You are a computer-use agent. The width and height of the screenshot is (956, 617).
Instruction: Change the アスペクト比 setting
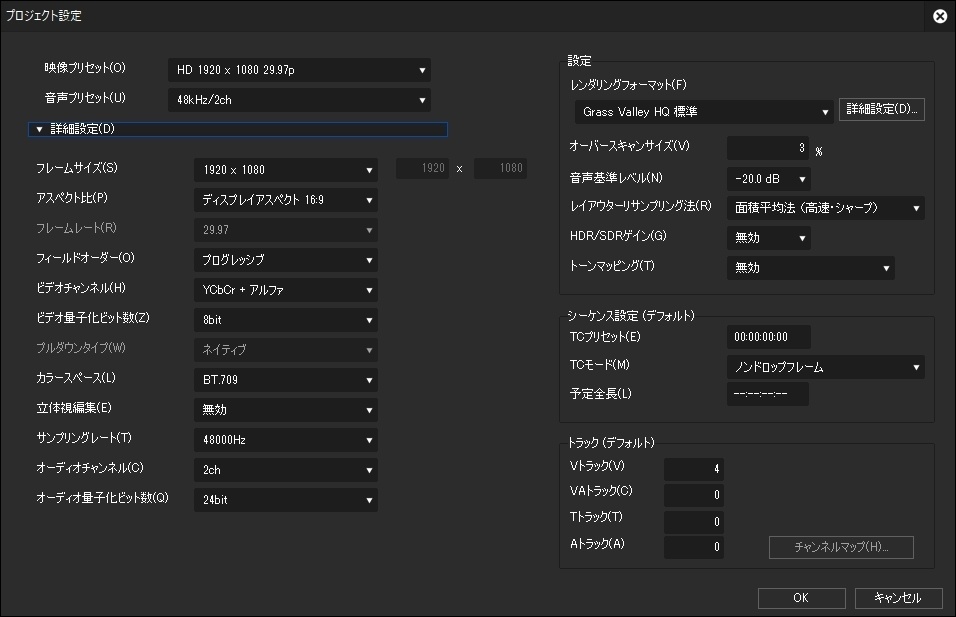(x=285, y=200)
